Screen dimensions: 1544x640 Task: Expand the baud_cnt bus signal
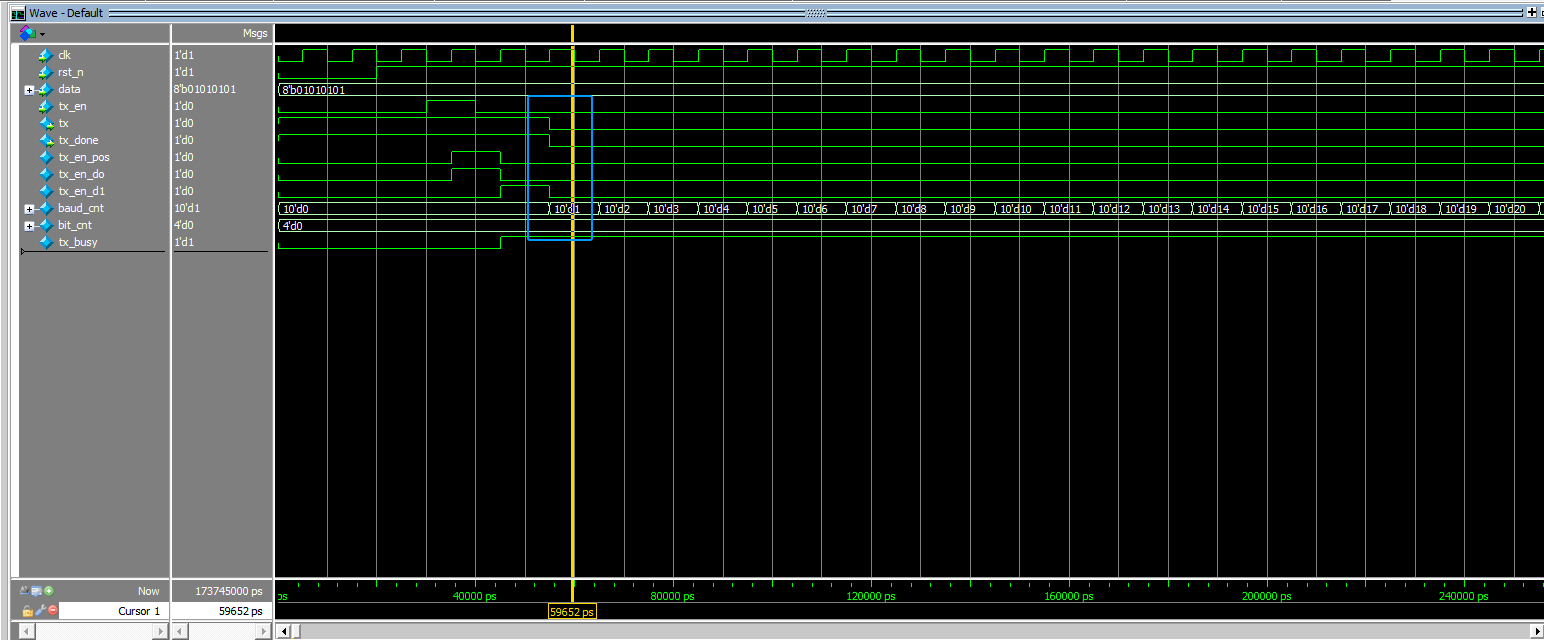30,209
